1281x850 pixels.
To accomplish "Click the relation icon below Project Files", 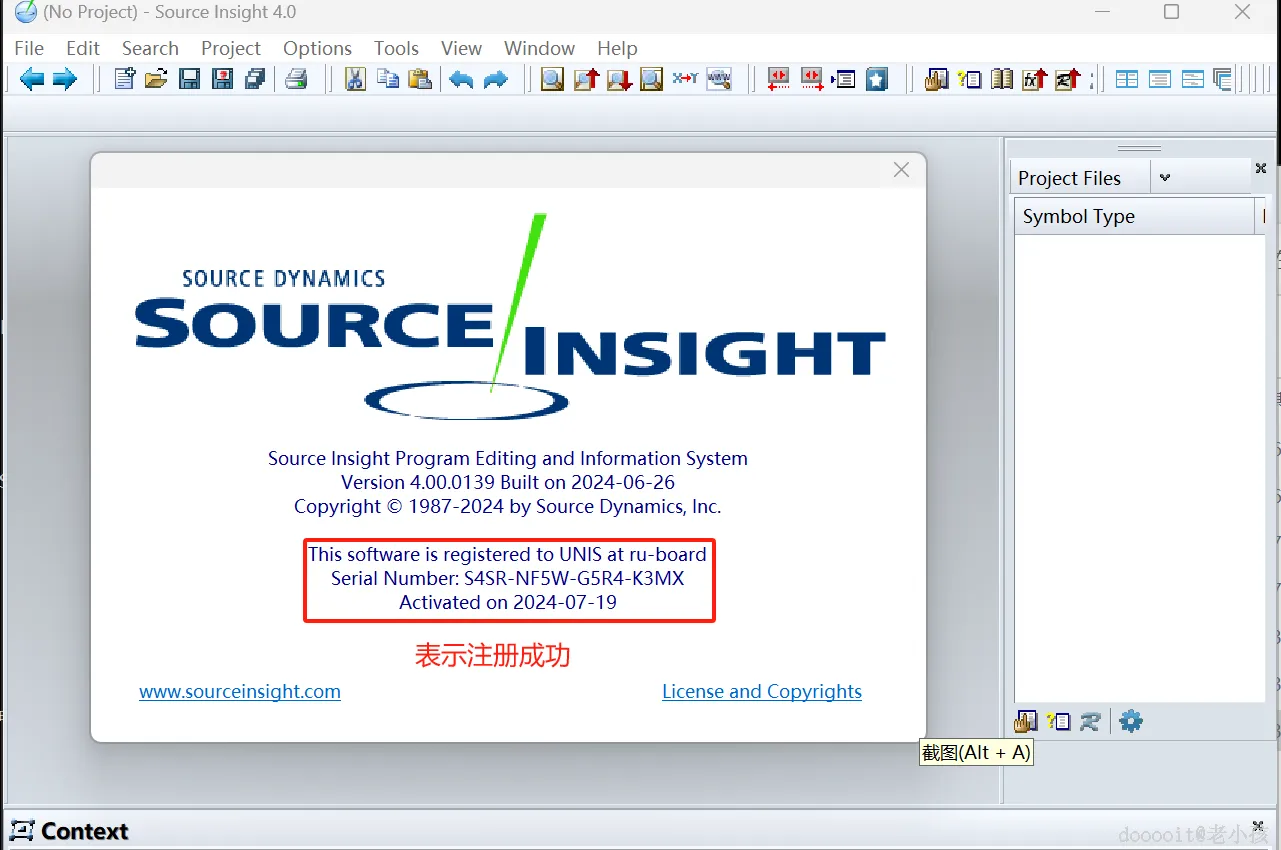I will point(1090,721).
